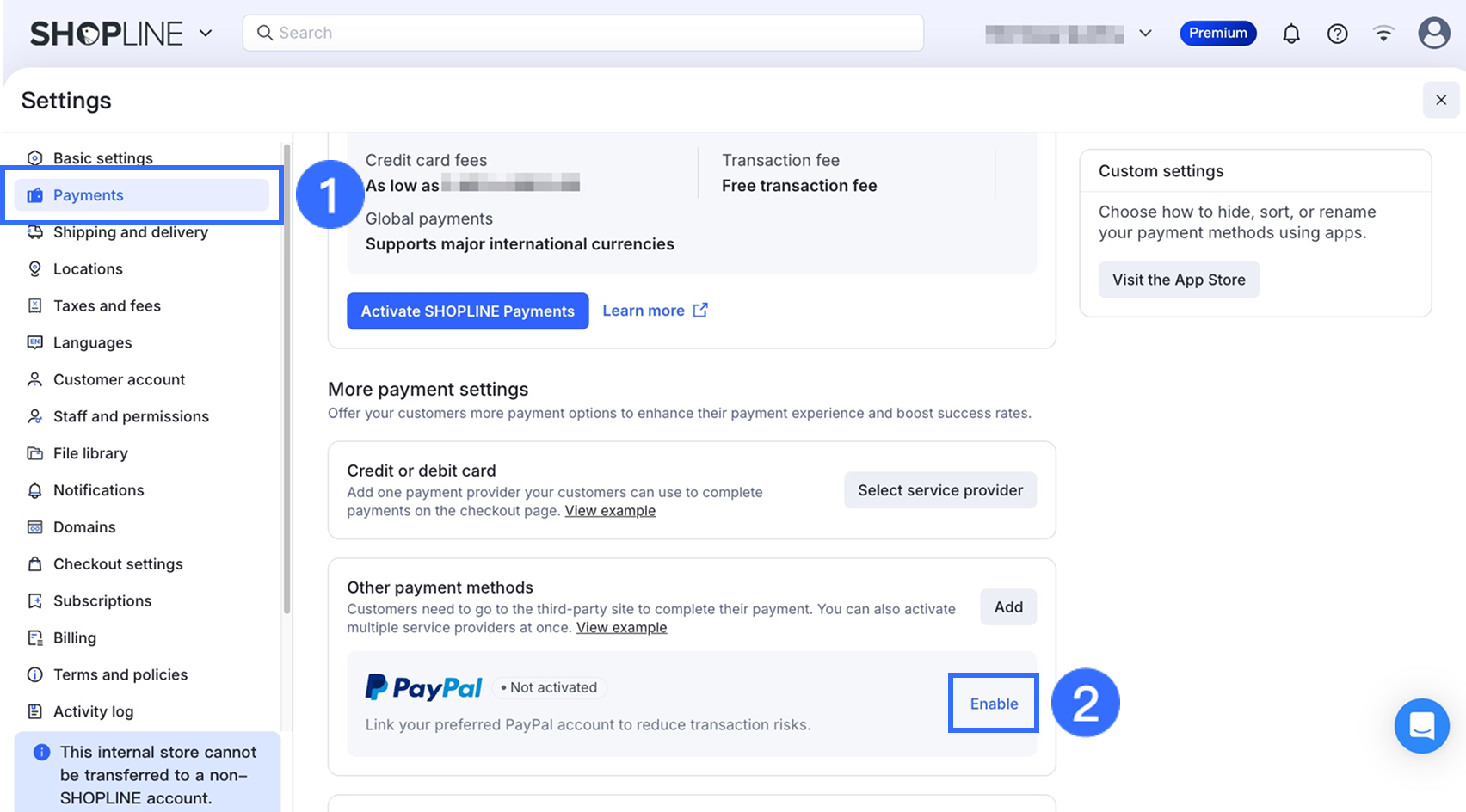Expand the store name dropdown chevron
The width and height of the screenshot is (1466, 812).
point(1145,34)
